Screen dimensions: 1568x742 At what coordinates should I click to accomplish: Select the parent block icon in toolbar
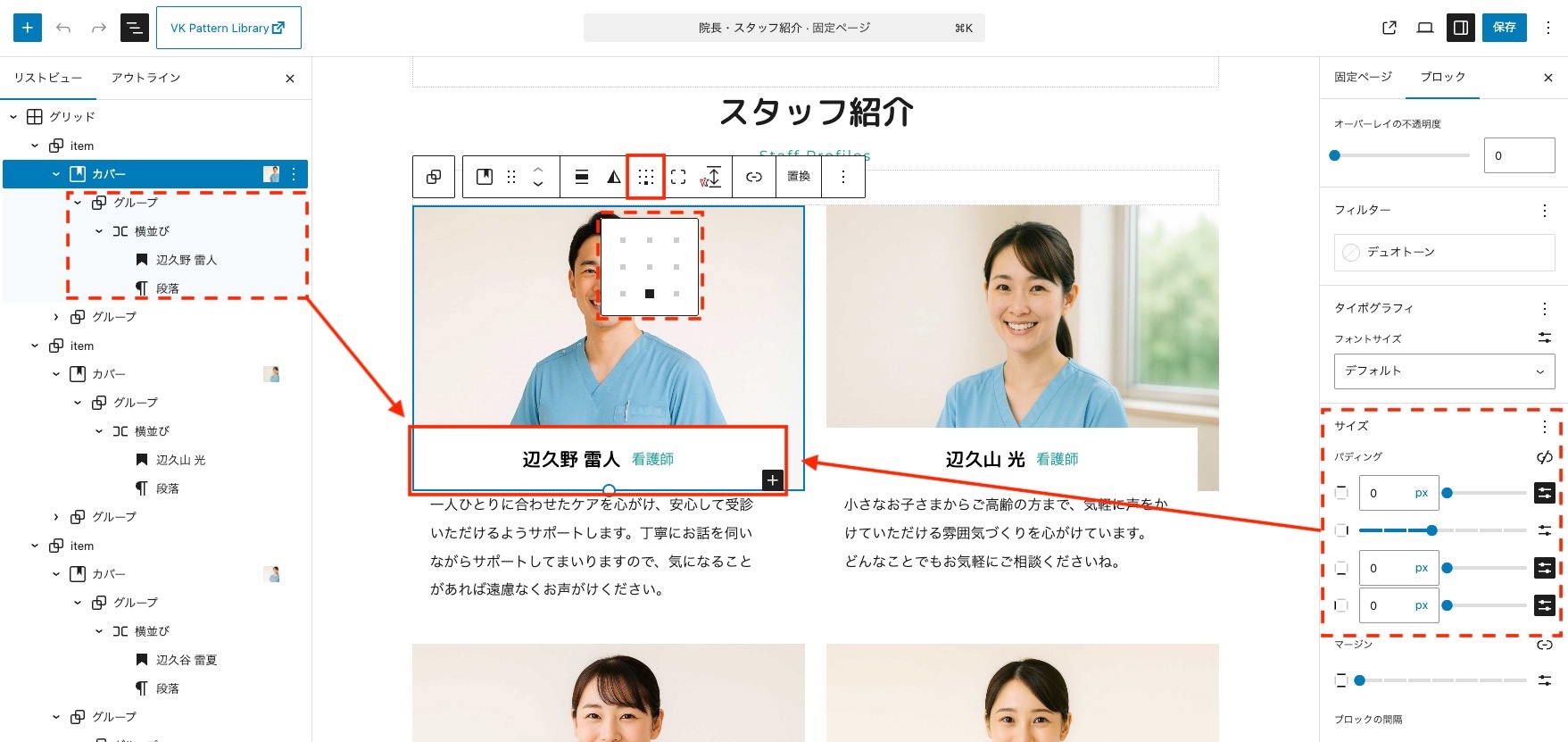pyautogui.click(x=434, y=177)
